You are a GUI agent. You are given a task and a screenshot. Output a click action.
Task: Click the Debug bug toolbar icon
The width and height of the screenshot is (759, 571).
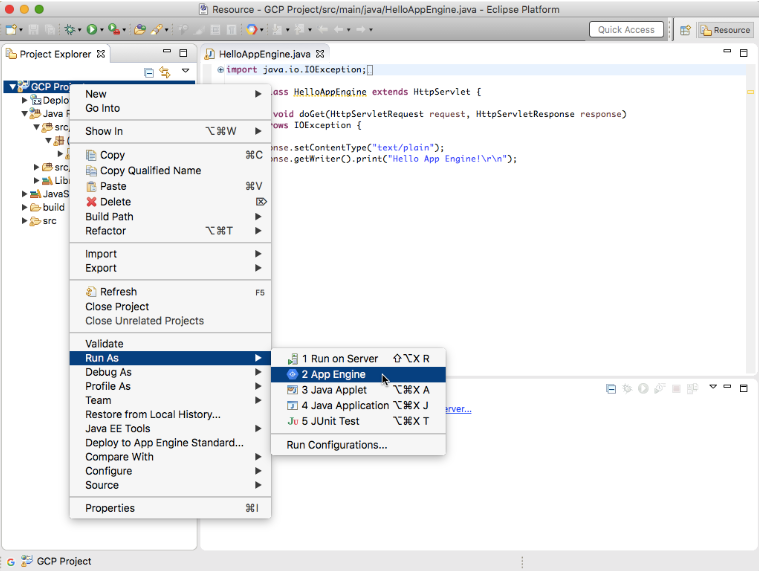click(71, 30)
